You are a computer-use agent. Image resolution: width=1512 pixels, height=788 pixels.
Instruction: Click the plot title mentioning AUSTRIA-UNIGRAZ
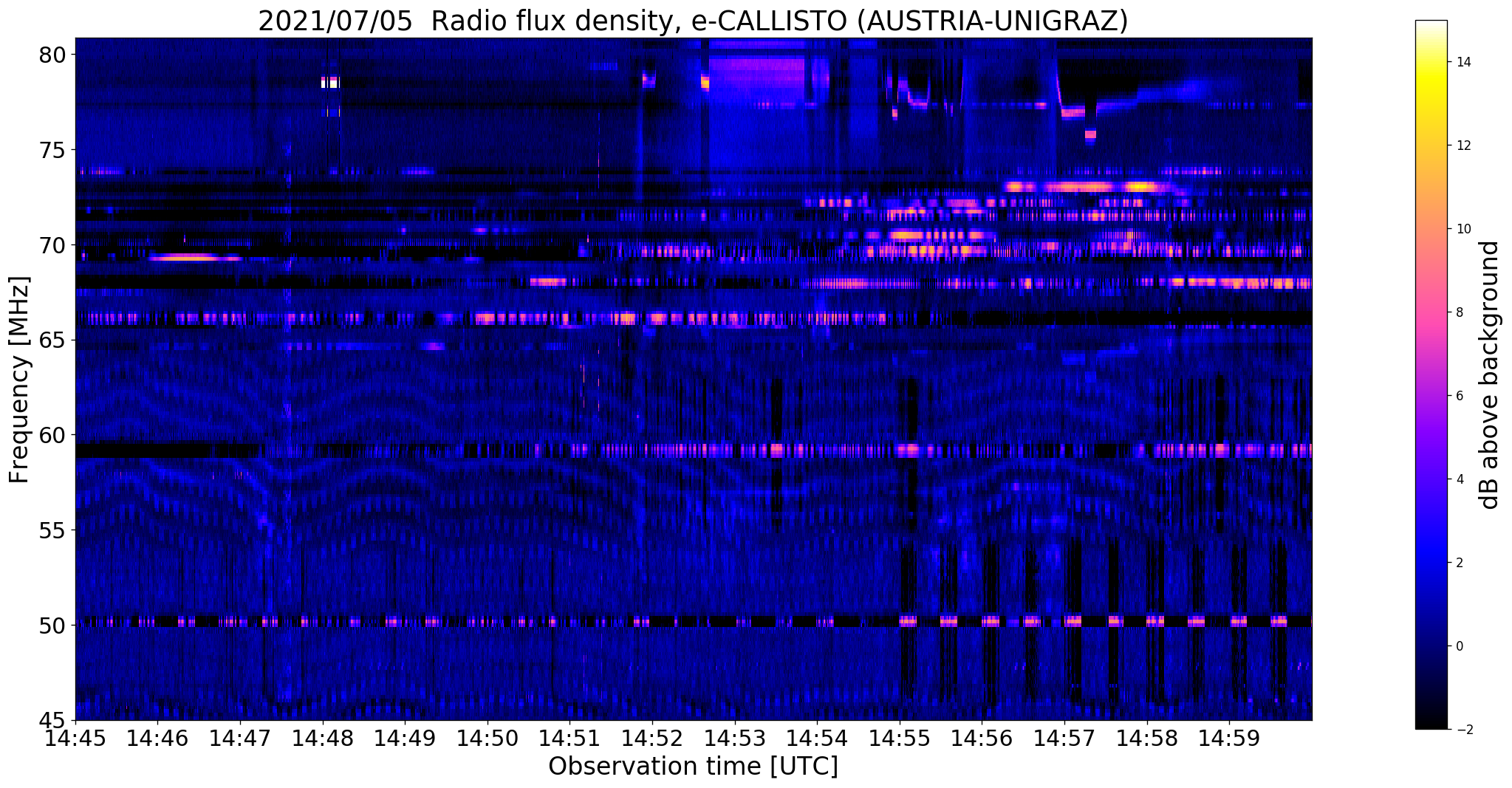(693, 21)
